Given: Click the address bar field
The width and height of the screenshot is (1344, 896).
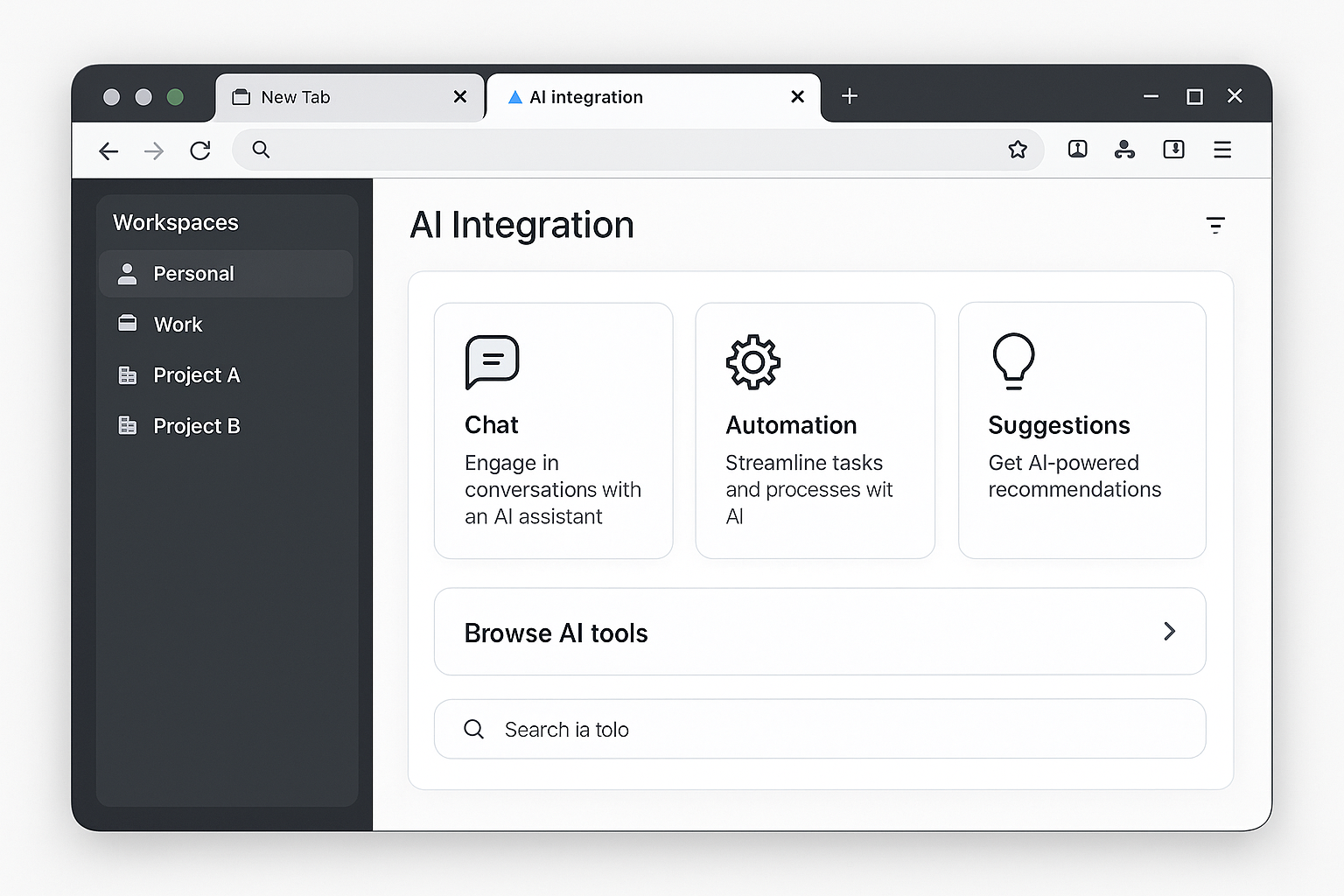Looking at the screenshot, I should tap(638, 150).
